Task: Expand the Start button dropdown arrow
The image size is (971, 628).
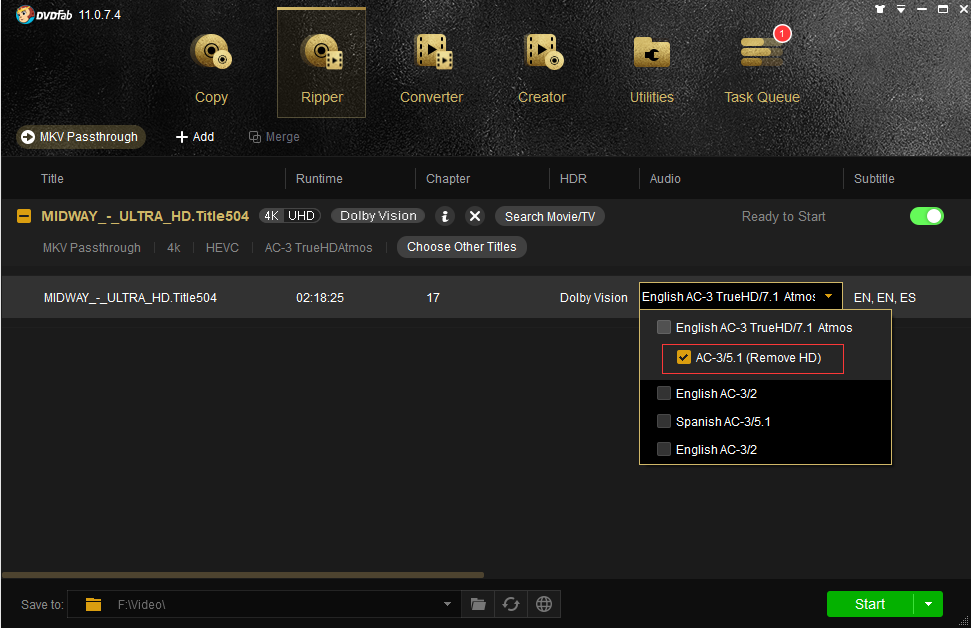Action: (928, 604)
